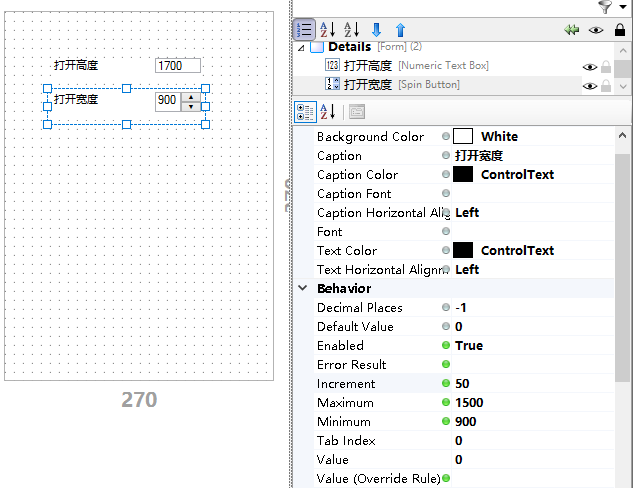Click the green marker beside Value (Override Rule)
This screenshot has height=488, width=633.
(446, 478)
